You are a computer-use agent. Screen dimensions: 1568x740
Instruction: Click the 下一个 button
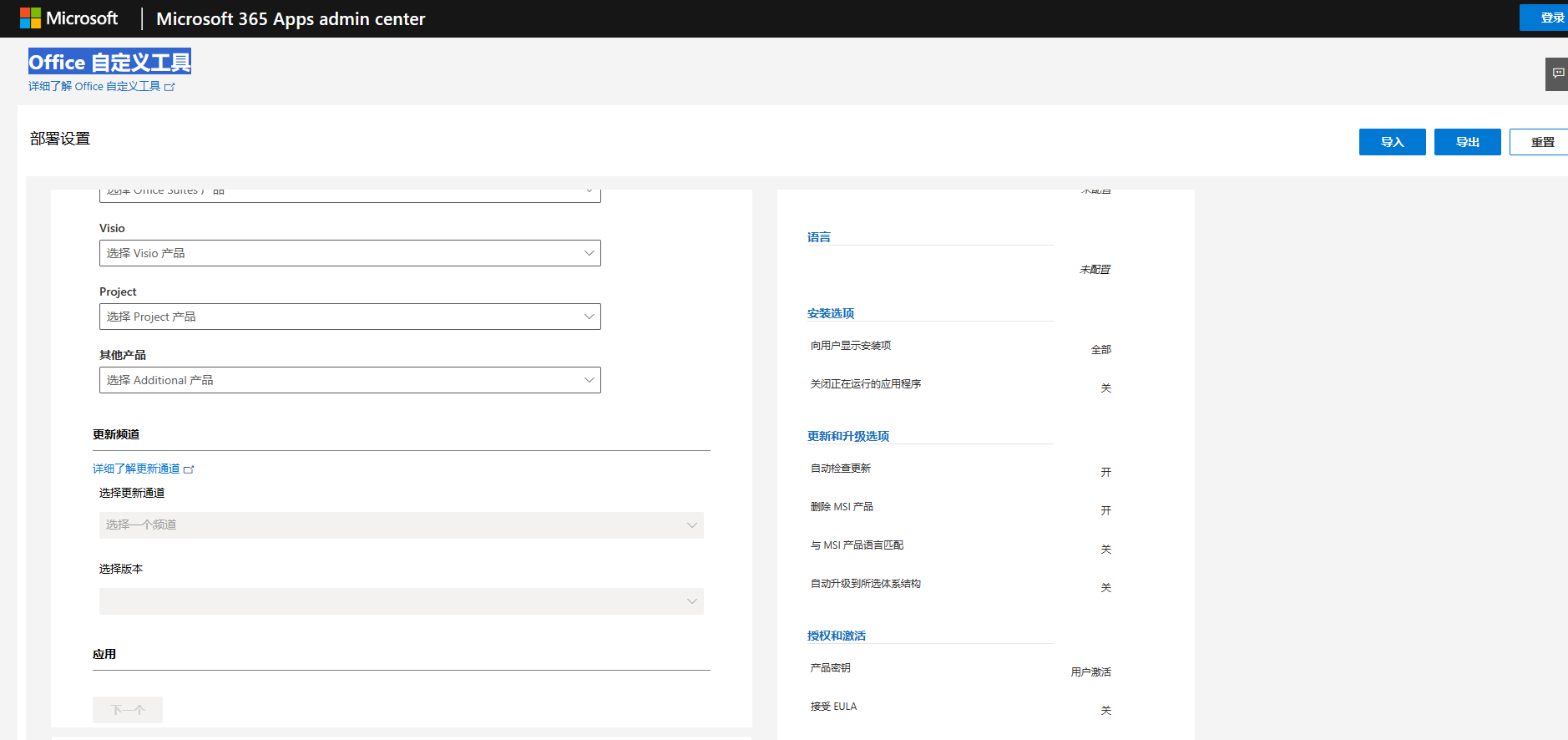(128, 710)
